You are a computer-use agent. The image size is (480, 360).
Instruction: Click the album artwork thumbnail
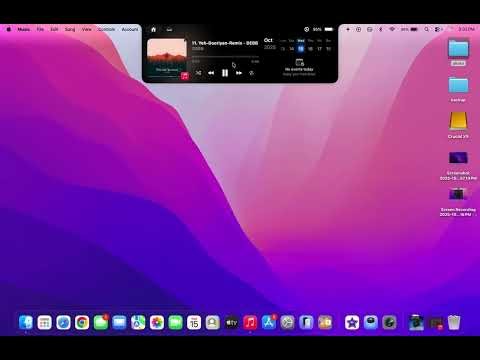click(x=167, y=58)
